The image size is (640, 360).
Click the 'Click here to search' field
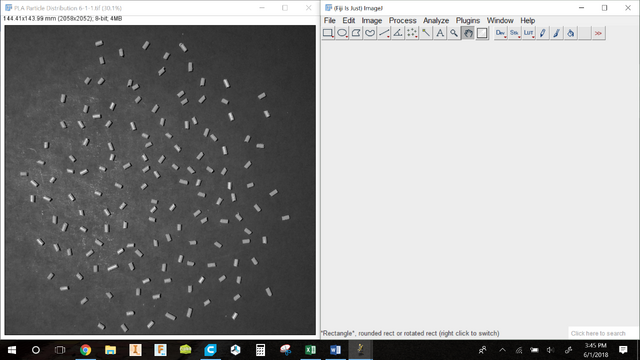tap(602, 333)
